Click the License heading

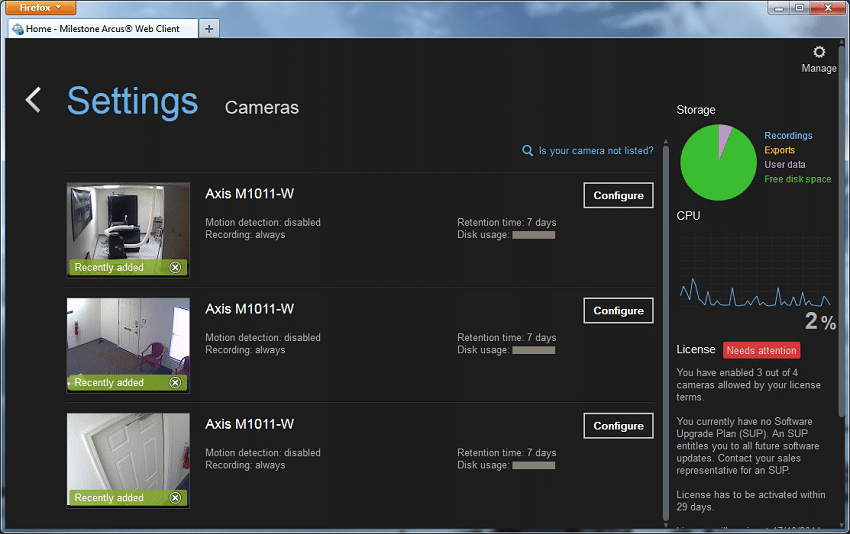click(x=696, y=350)
